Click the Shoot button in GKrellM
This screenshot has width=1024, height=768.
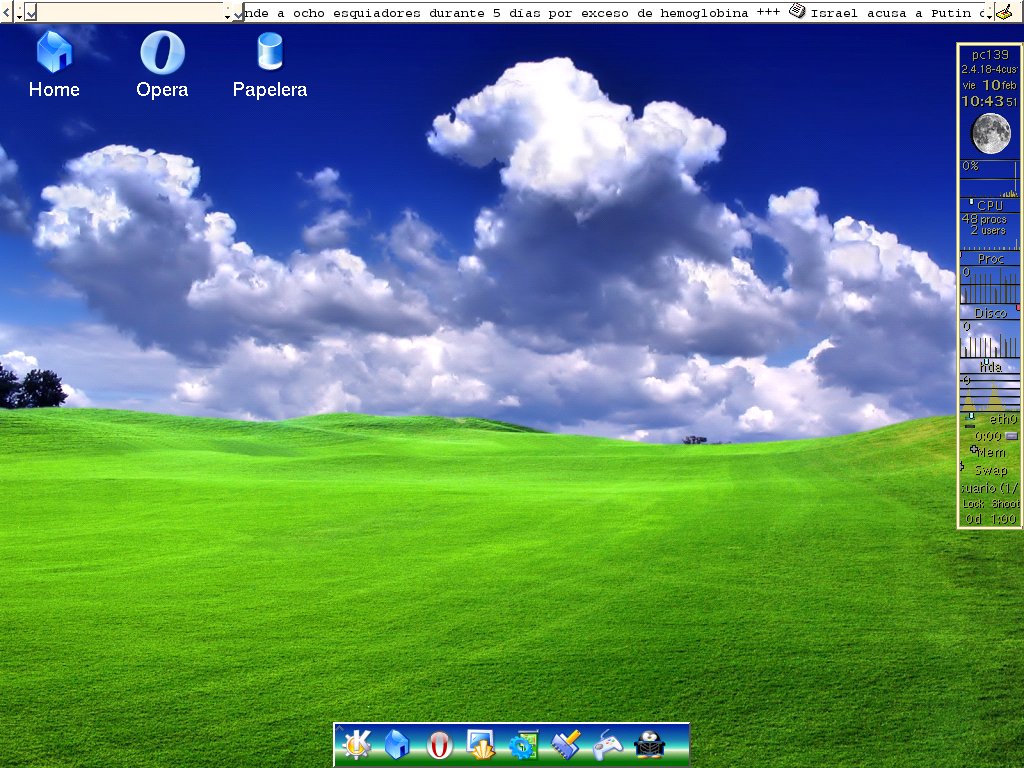coord(1005,504)
